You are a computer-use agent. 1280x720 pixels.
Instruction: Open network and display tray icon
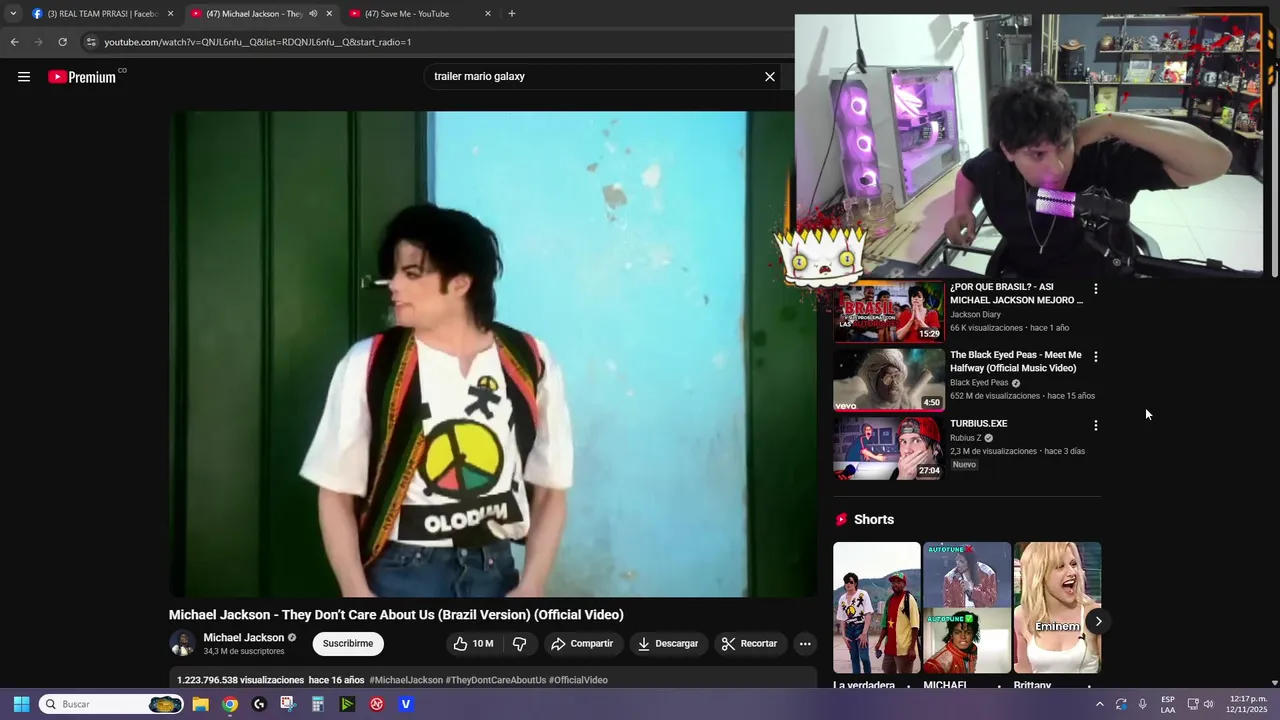click(x=1193, y=704)
